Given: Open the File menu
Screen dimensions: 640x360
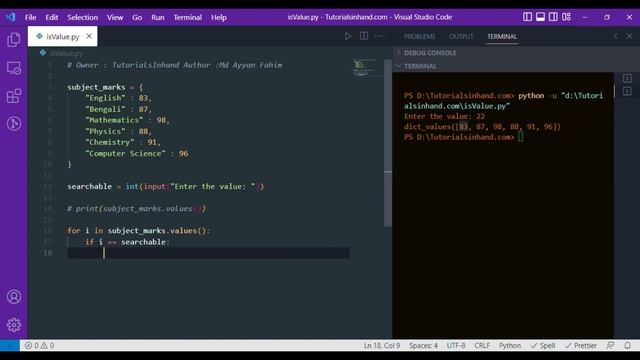Looking at the screenshot, I should [x=31, y=17].
